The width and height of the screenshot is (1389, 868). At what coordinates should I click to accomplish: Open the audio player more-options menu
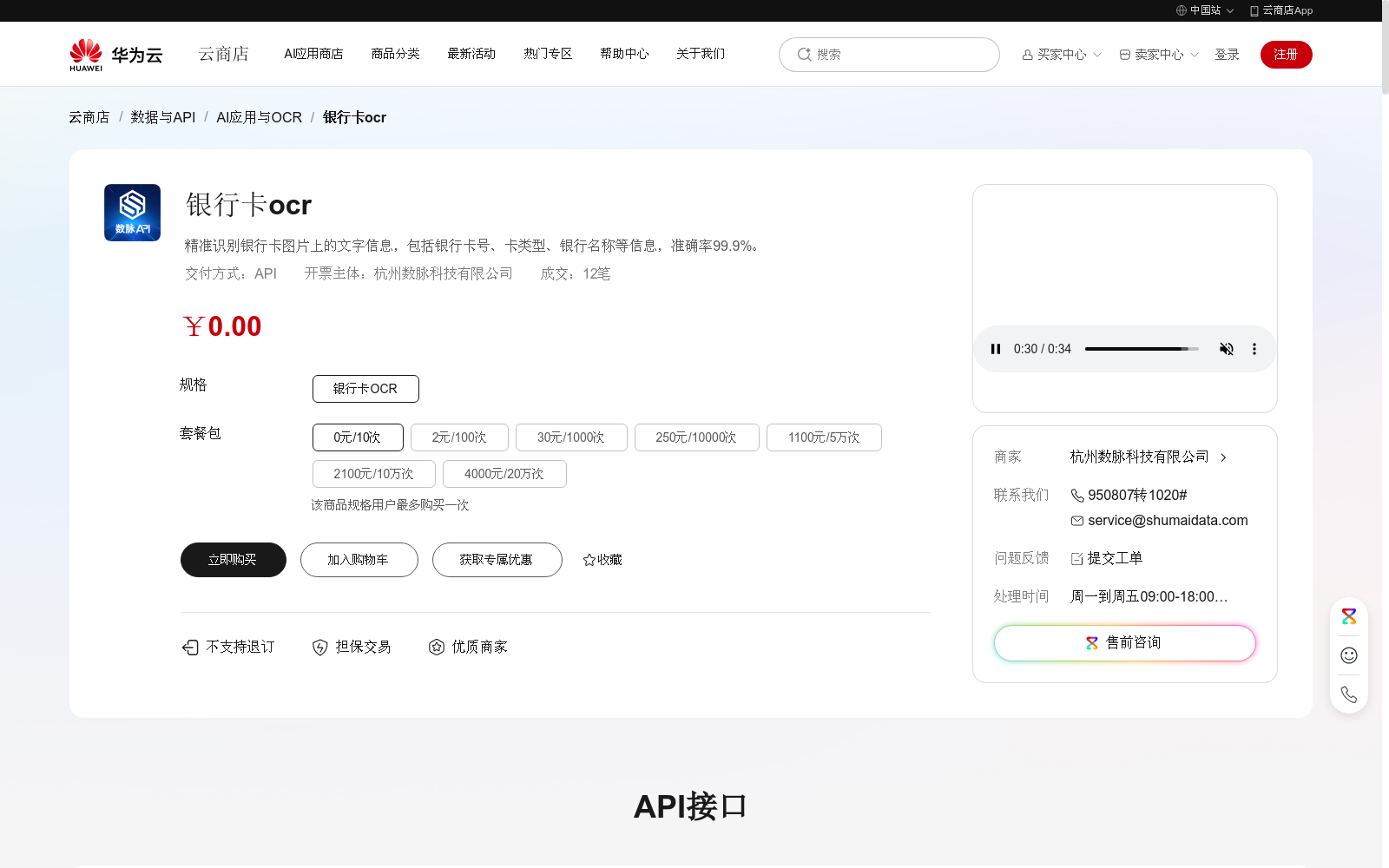point(1254,349)
